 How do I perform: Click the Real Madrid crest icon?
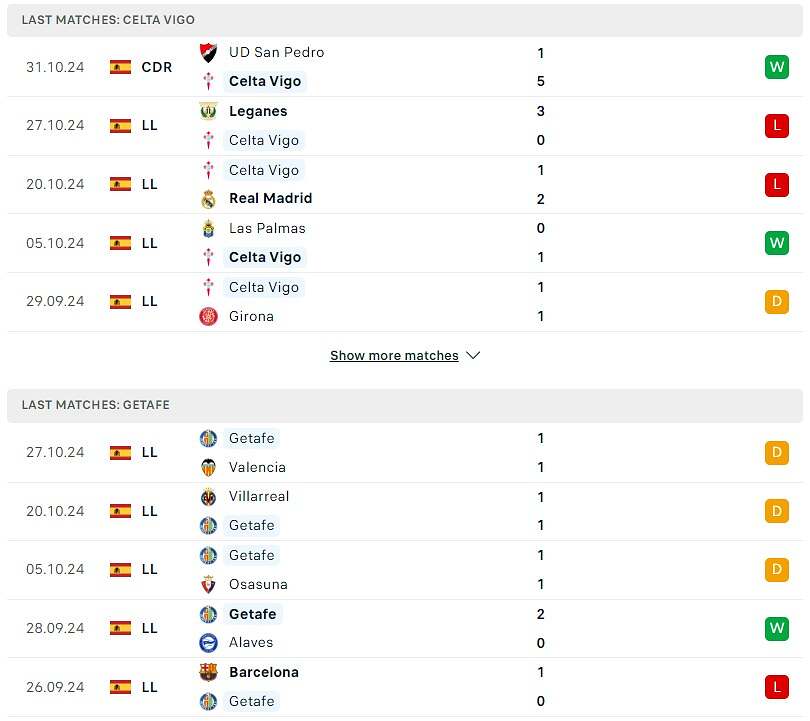click(208, 198)
